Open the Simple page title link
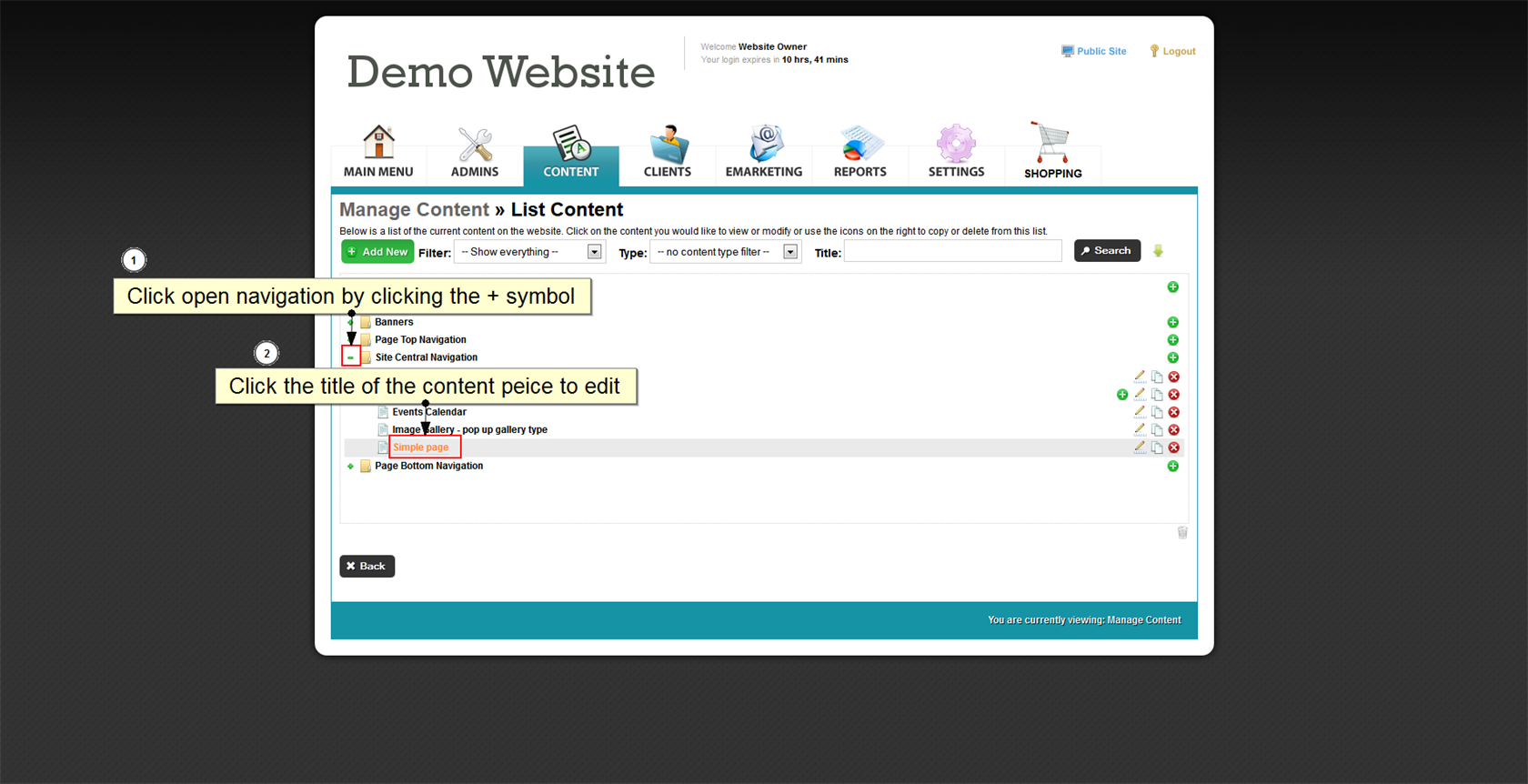The image size is (1528, 784). (x=421, y=447)
